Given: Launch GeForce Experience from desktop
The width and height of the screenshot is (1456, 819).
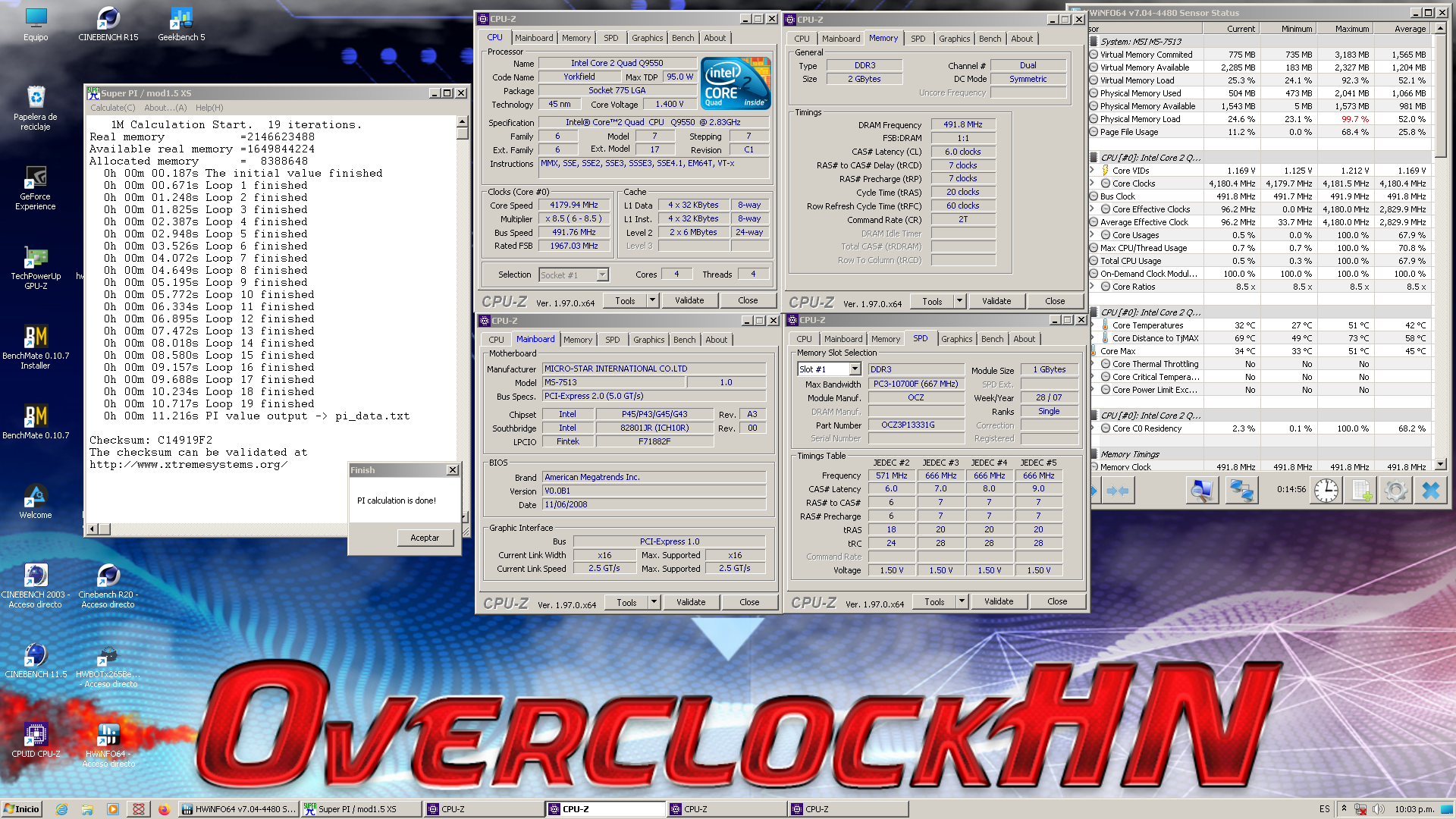Looking at the screenshot, I should (x=36, y=188).
